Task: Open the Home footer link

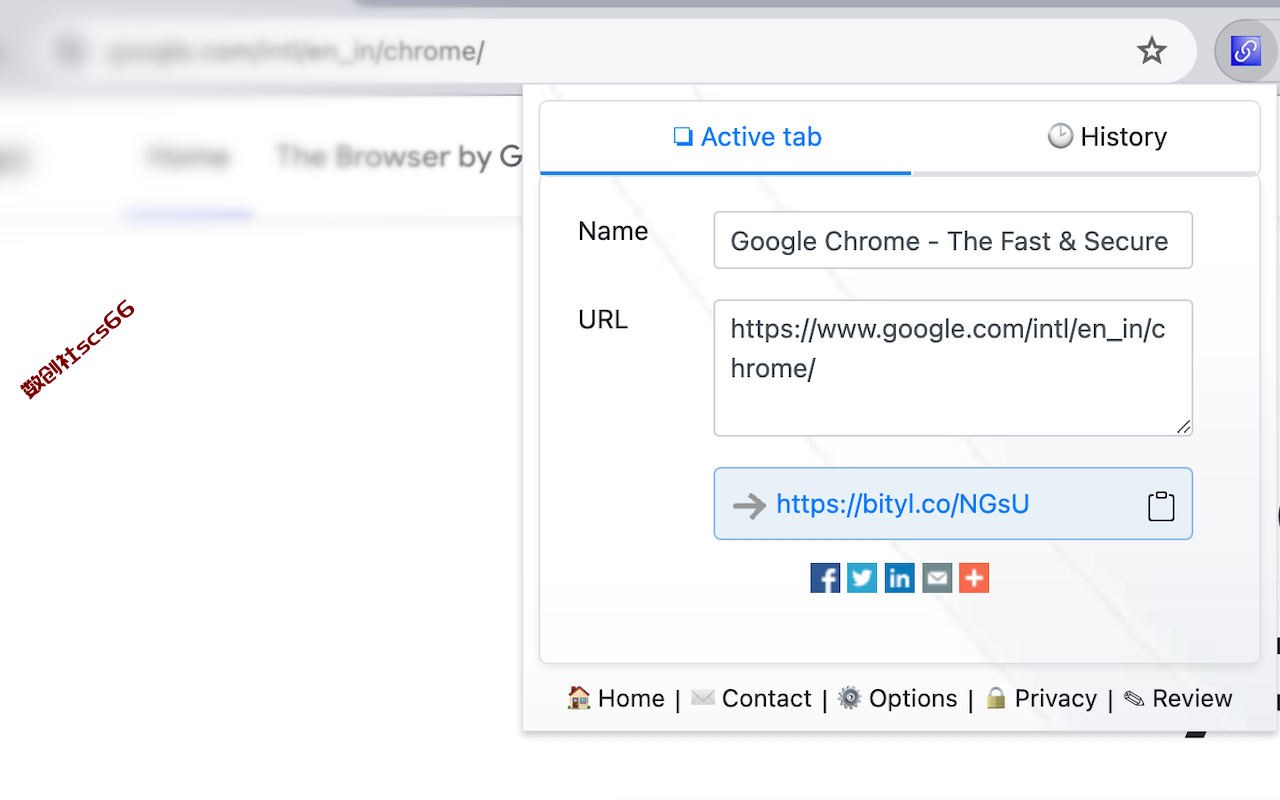Action: point(616,698)
